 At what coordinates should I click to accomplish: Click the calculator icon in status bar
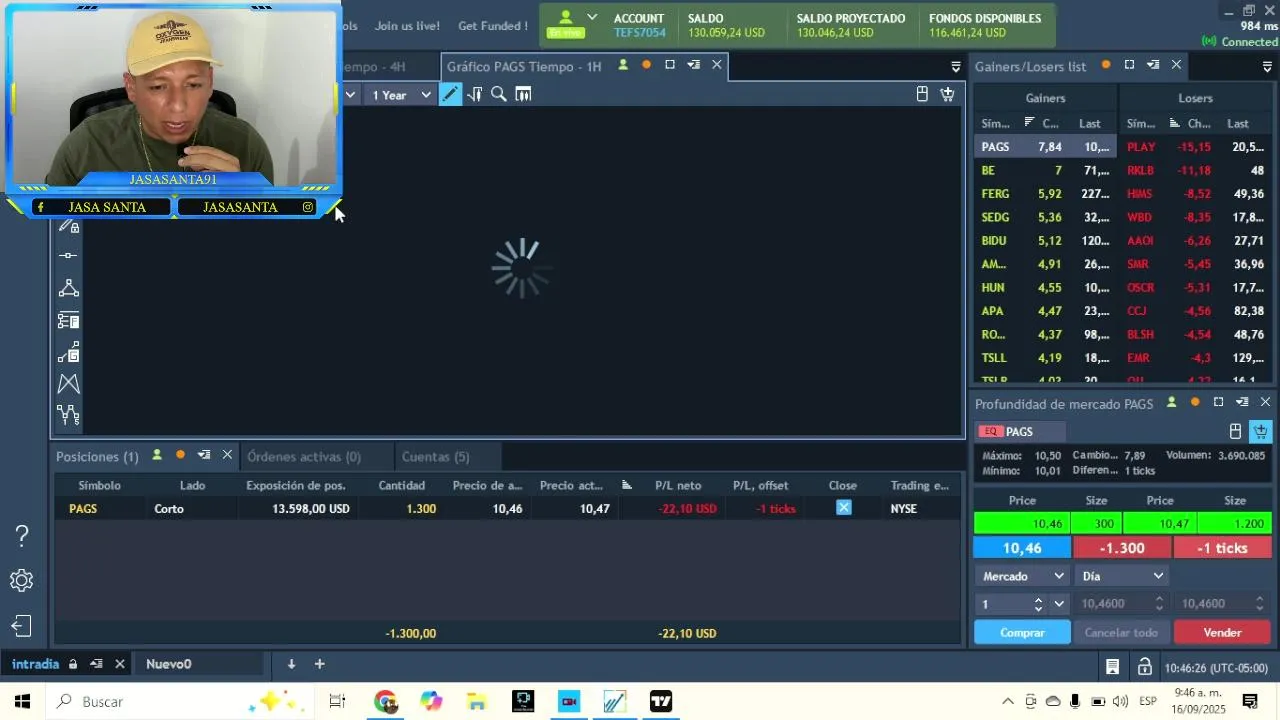[1112, 667]
